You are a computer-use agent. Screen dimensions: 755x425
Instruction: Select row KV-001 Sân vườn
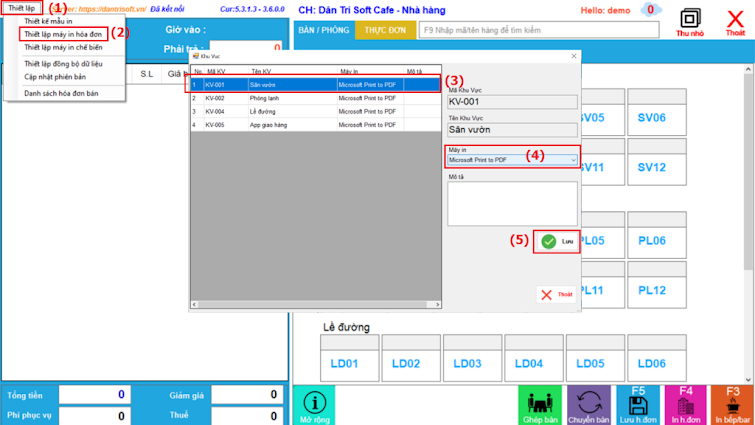[316, 85]
